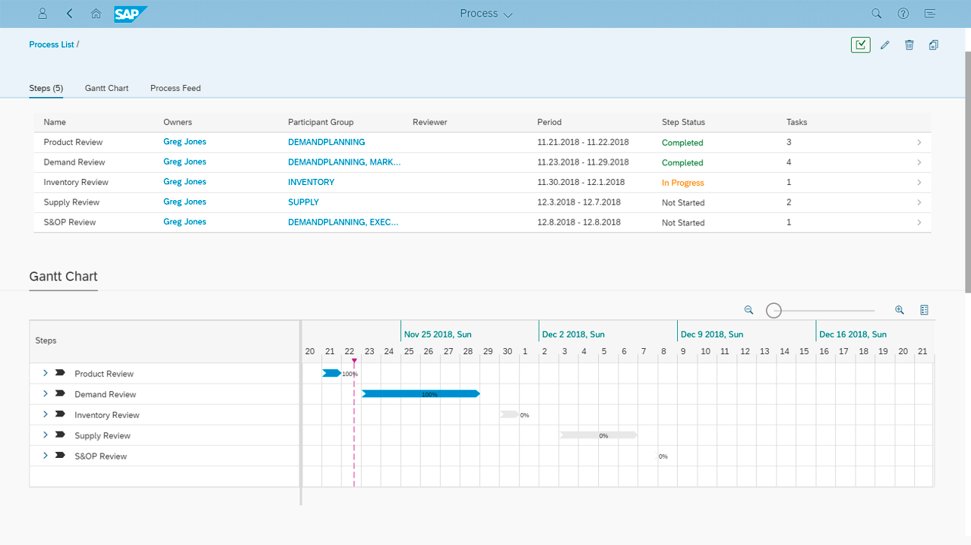
Task: Go back with the back arrow
Action: click(x=69, y=13)
